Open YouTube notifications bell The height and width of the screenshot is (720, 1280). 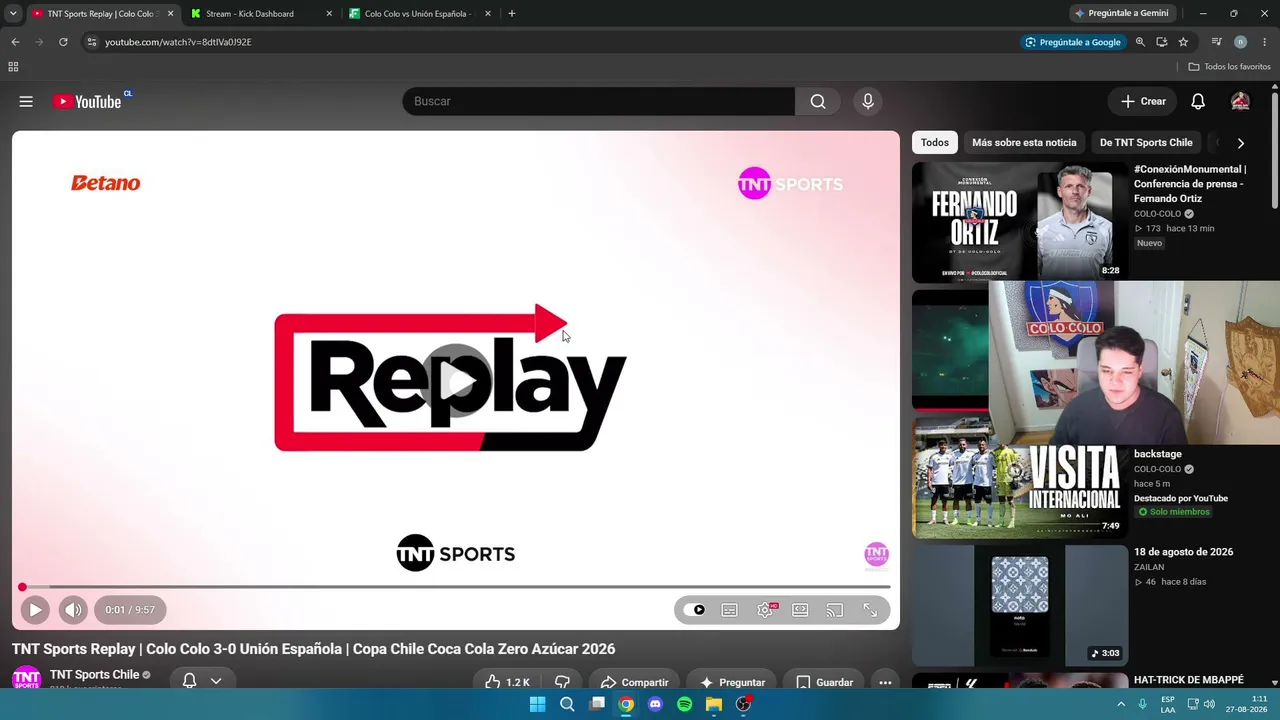[x=1198, y=101]
